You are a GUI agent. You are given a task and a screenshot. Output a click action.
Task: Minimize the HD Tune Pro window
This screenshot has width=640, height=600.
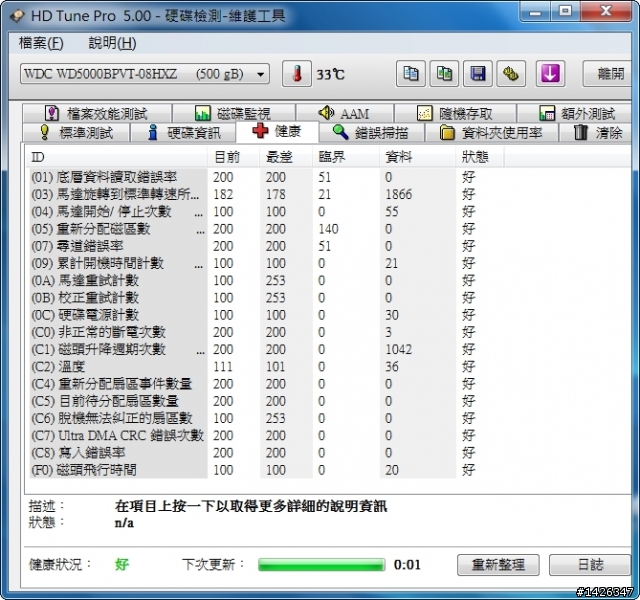pyautogui.click(x=535, y=12)
